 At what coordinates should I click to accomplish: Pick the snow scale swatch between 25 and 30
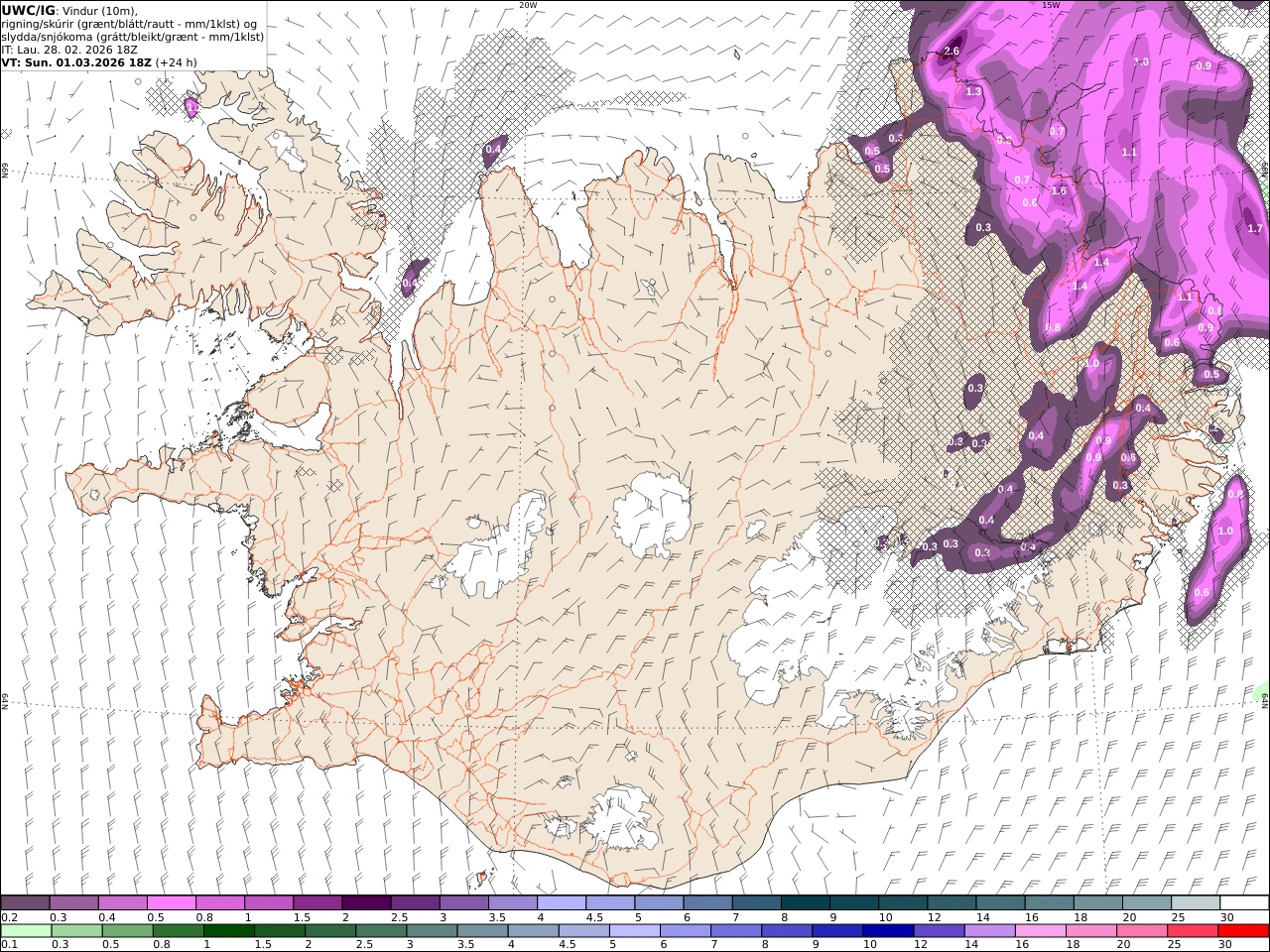pos(1195,903)
